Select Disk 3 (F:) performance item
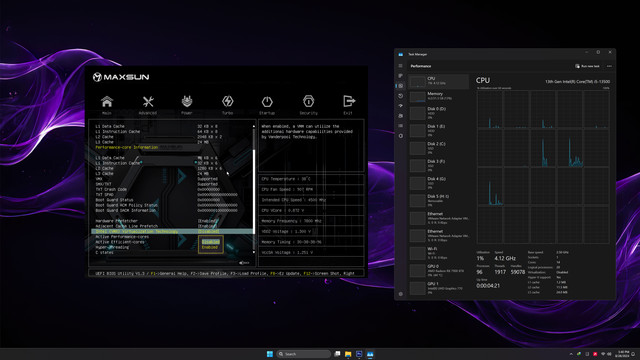The height and width of the screenshot is (360, 640). coord(438,166)
